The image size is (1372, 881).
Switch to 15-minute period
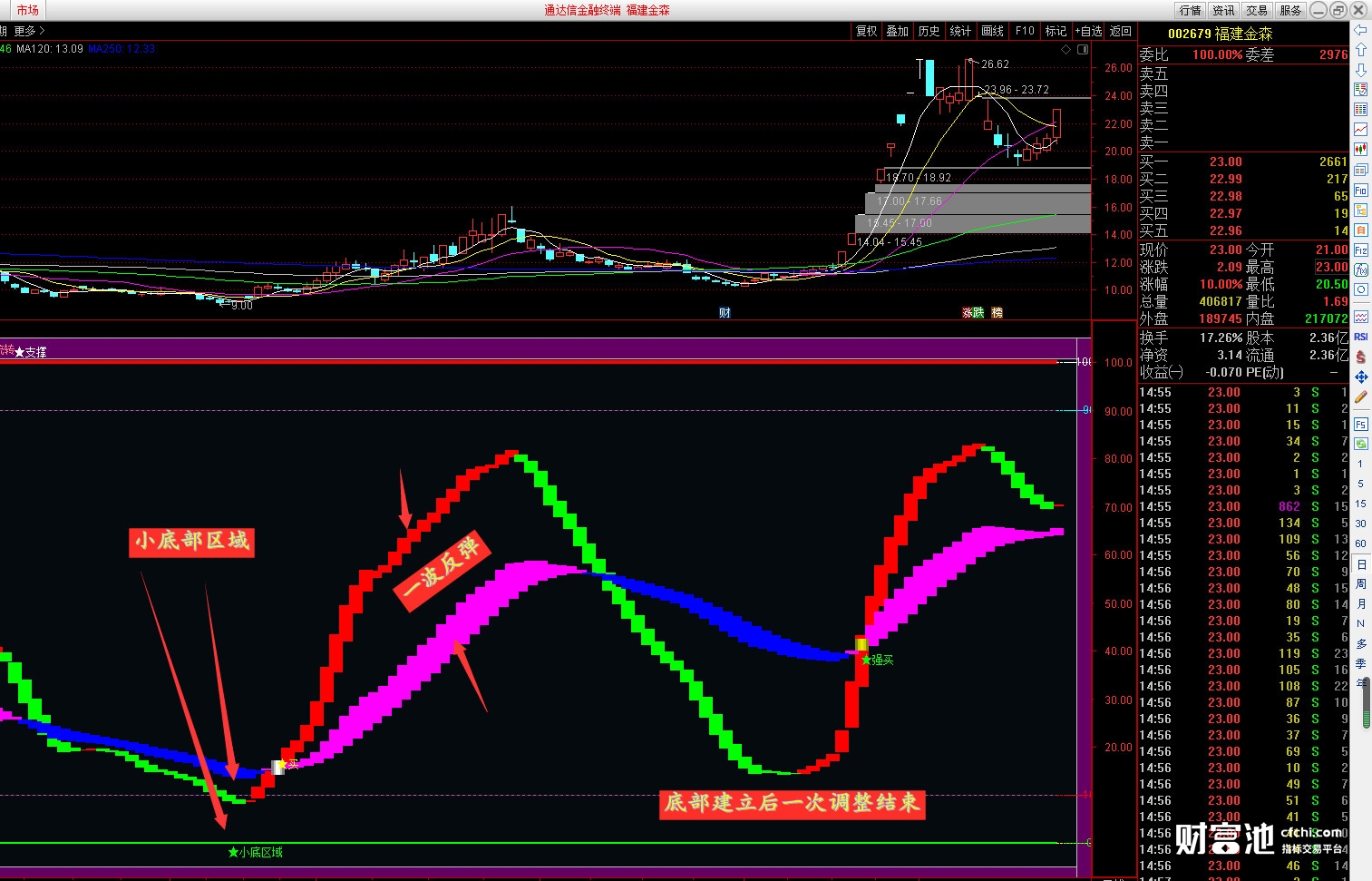pyautogui.click(x=1360, y=504)
